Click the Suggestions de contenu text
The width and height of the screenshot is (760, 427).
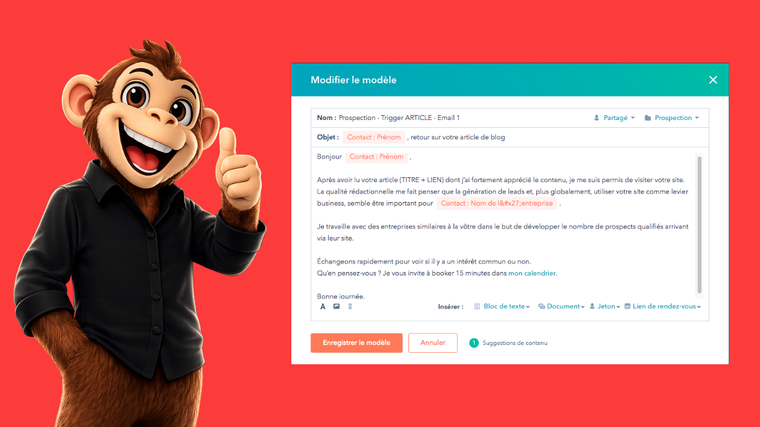tap(515, 343)
